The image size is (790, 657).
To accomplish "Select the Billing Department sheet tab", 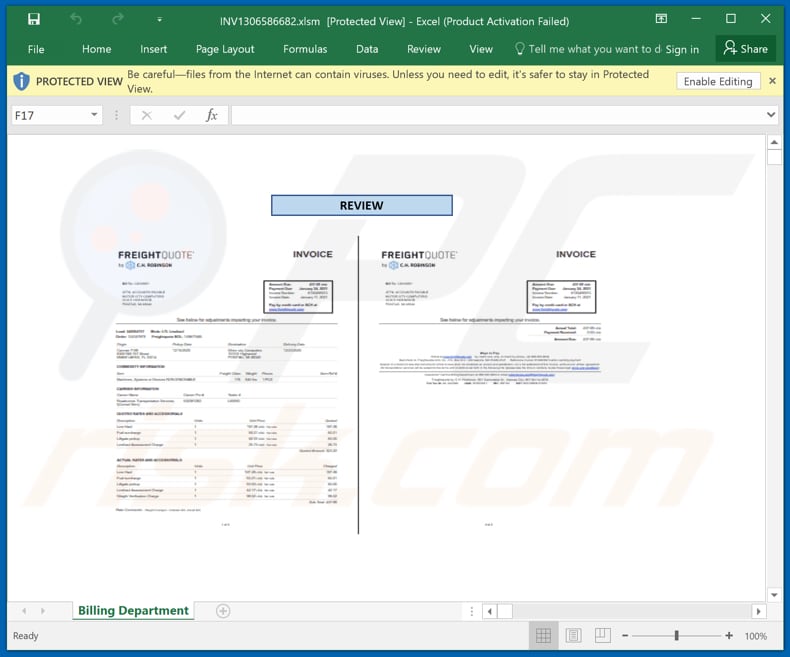I will point(133,611).
